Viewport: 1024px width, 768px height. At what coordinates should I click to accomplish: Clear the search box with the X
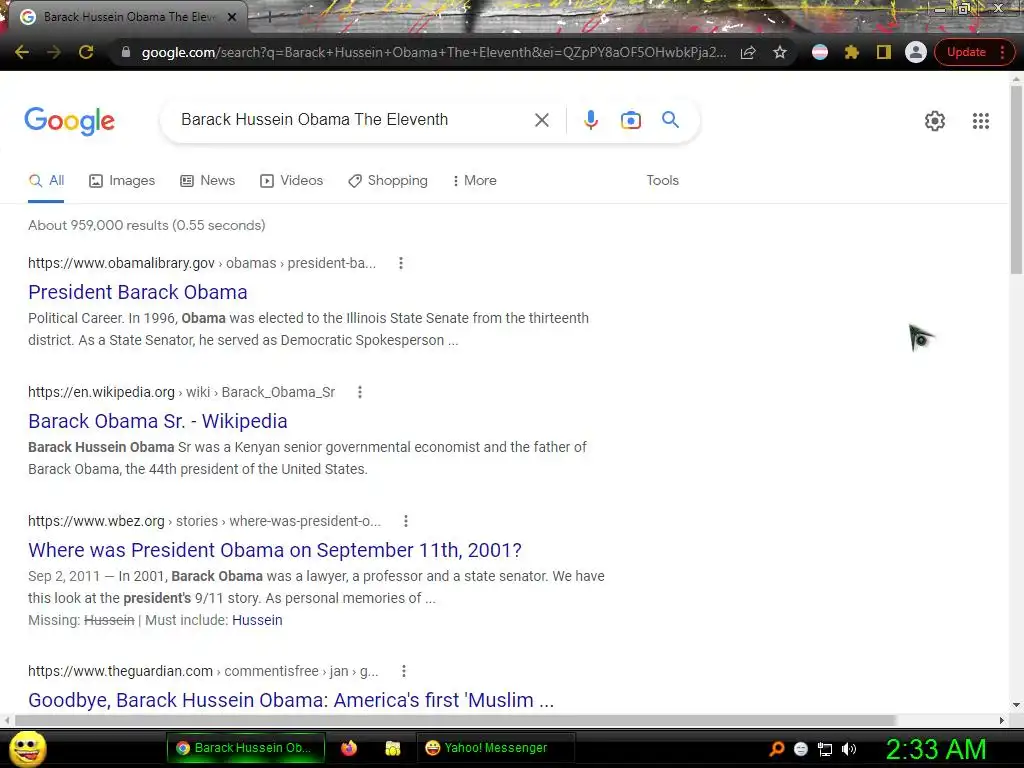[541, 120]
